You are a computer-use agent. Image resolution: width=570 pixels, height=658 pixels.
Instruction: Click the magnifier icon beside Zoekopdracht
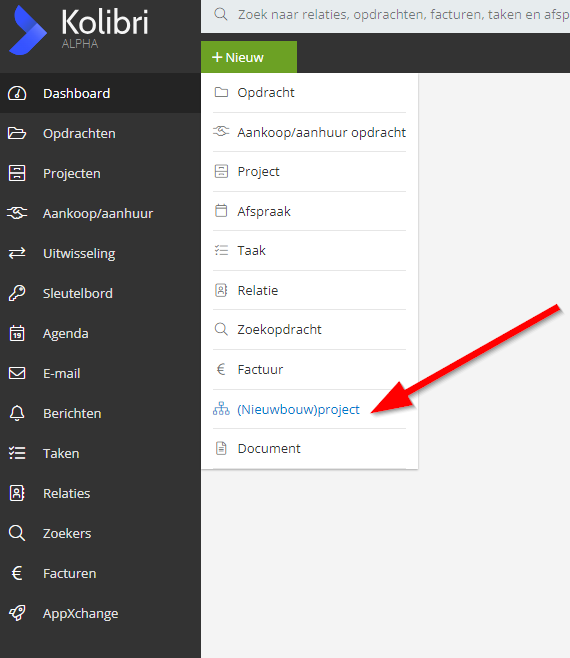click(x=221, y=329)
